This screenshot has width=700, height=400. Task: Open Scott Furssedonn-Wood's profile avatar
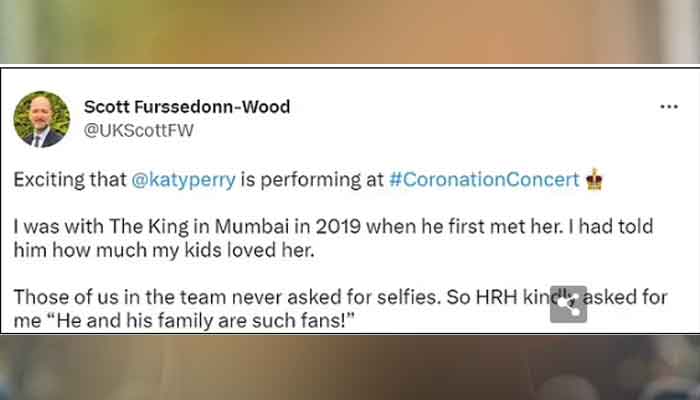click(x=41, y=119)
